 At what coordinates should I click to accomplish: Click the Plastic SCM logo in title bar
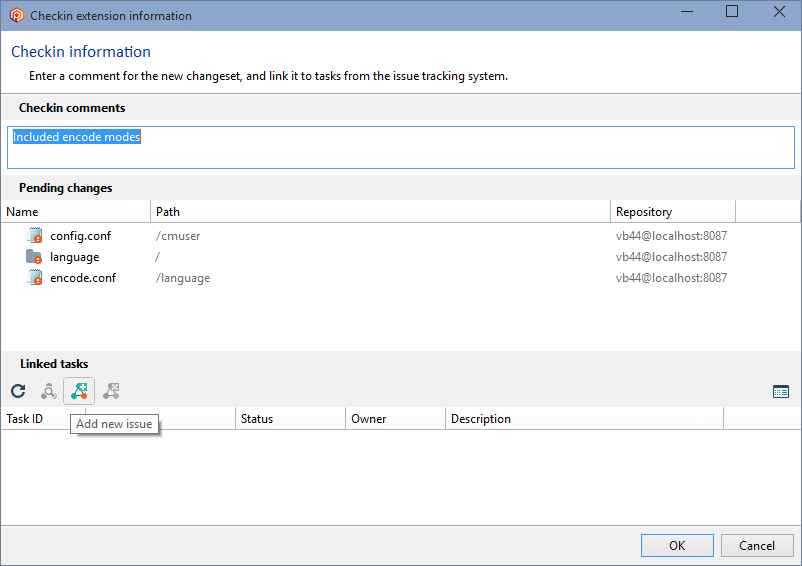pyautogui.click(x=17, y=15)
